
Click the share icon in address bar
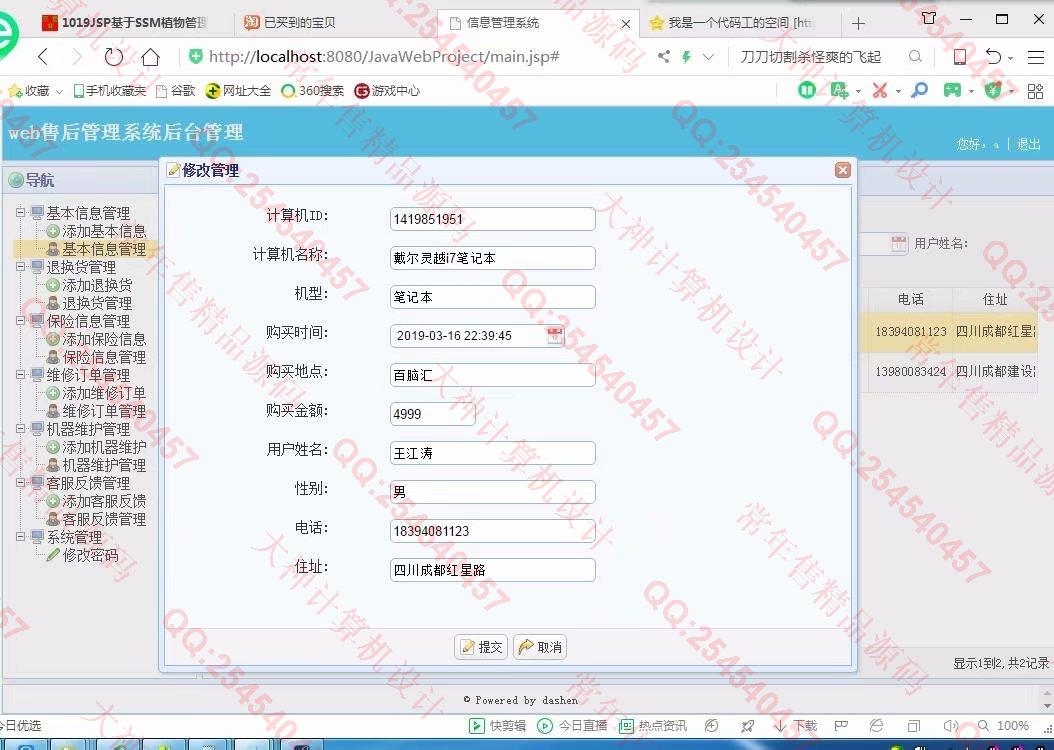[663, 57]
